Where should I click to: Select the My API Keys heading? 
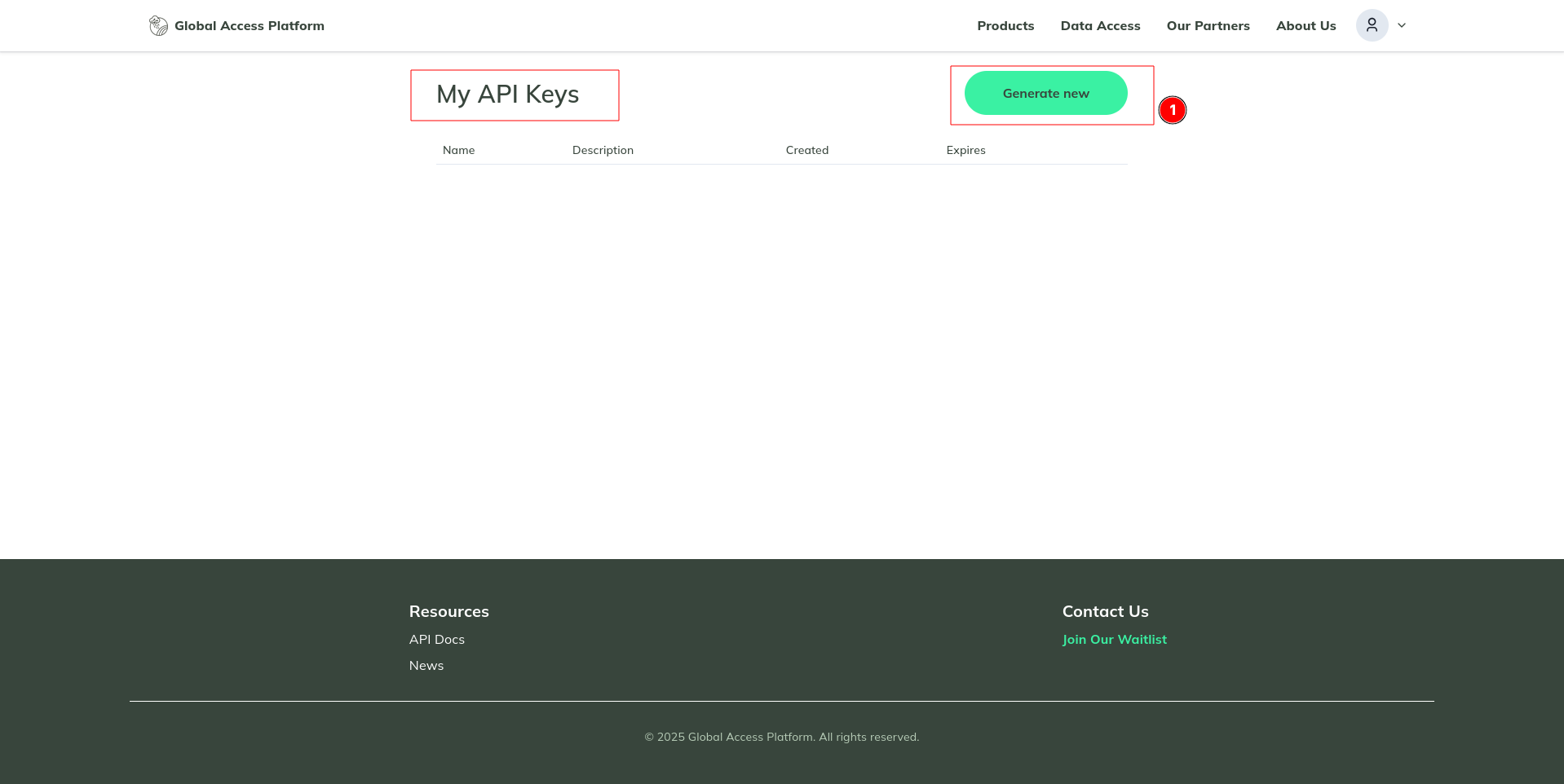point(507,94)
